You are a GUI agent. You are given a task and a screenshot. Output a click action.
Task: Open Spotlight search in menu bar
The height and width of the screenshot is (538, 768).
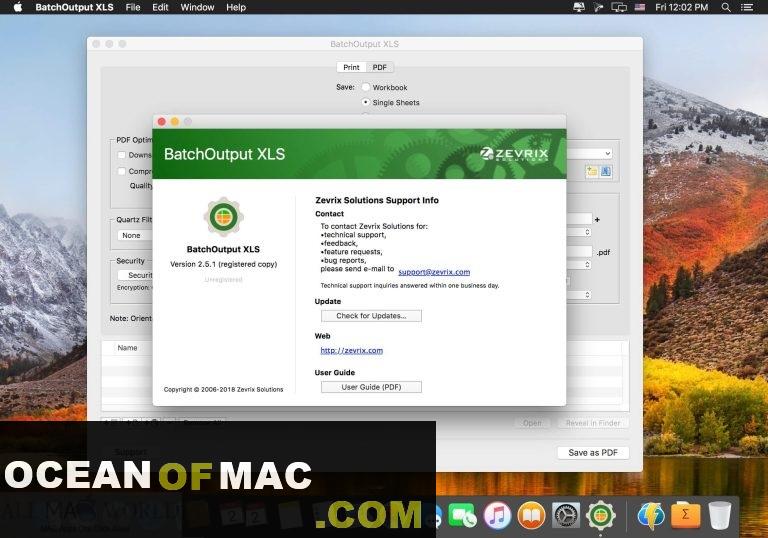click(x=726, y=7)
